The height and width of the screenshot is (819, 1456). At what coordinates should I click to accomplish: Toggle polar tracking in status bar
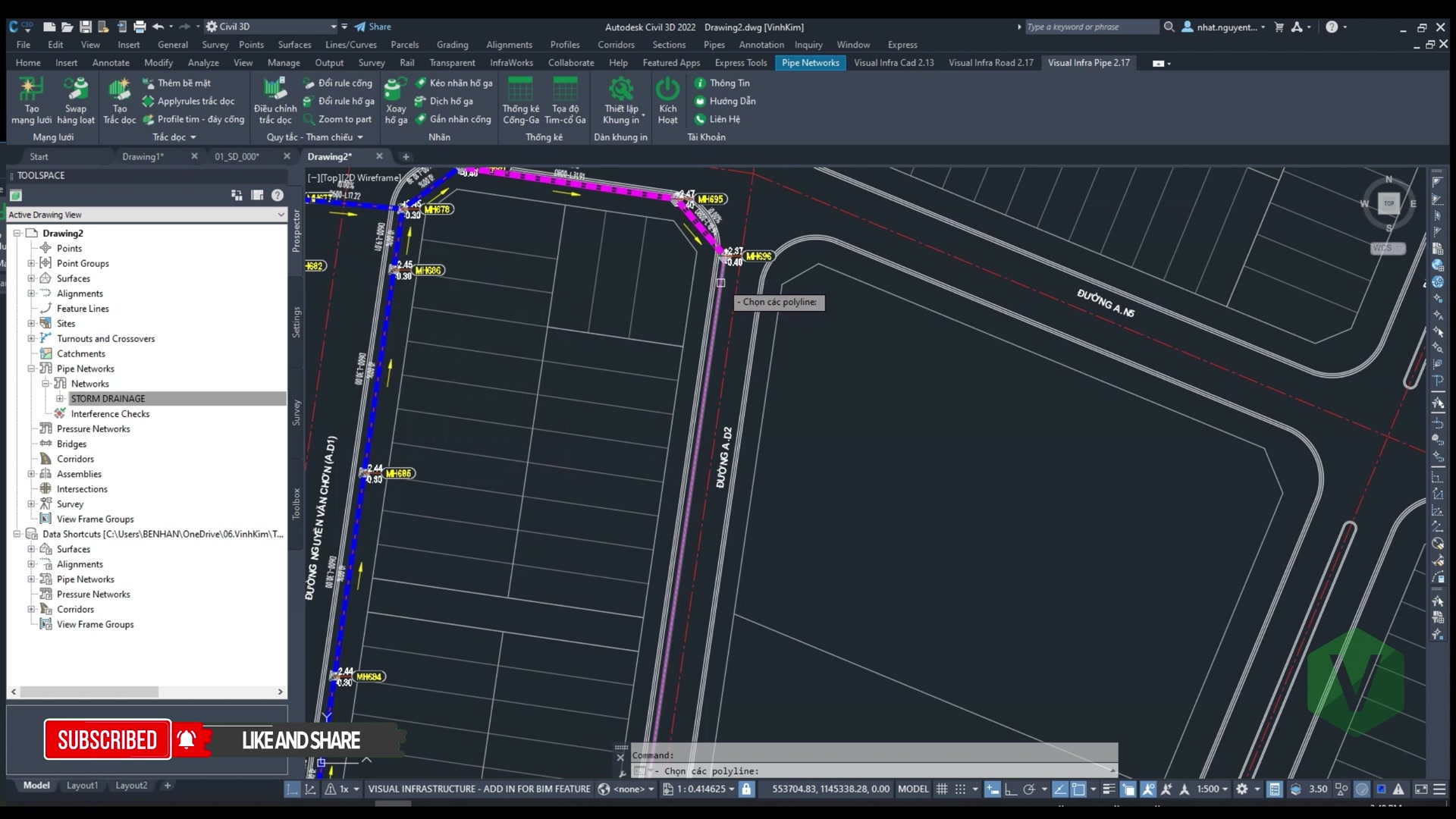click(x=1029, y=789)
